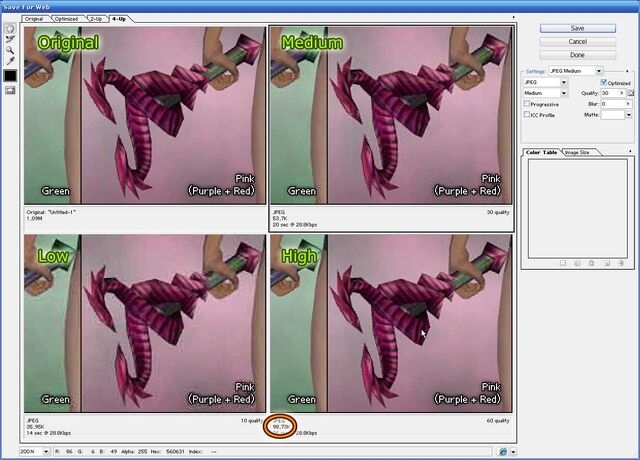The image size is (640, 460).
Task: Select the Slice Select tool
Action: point(10,39)
